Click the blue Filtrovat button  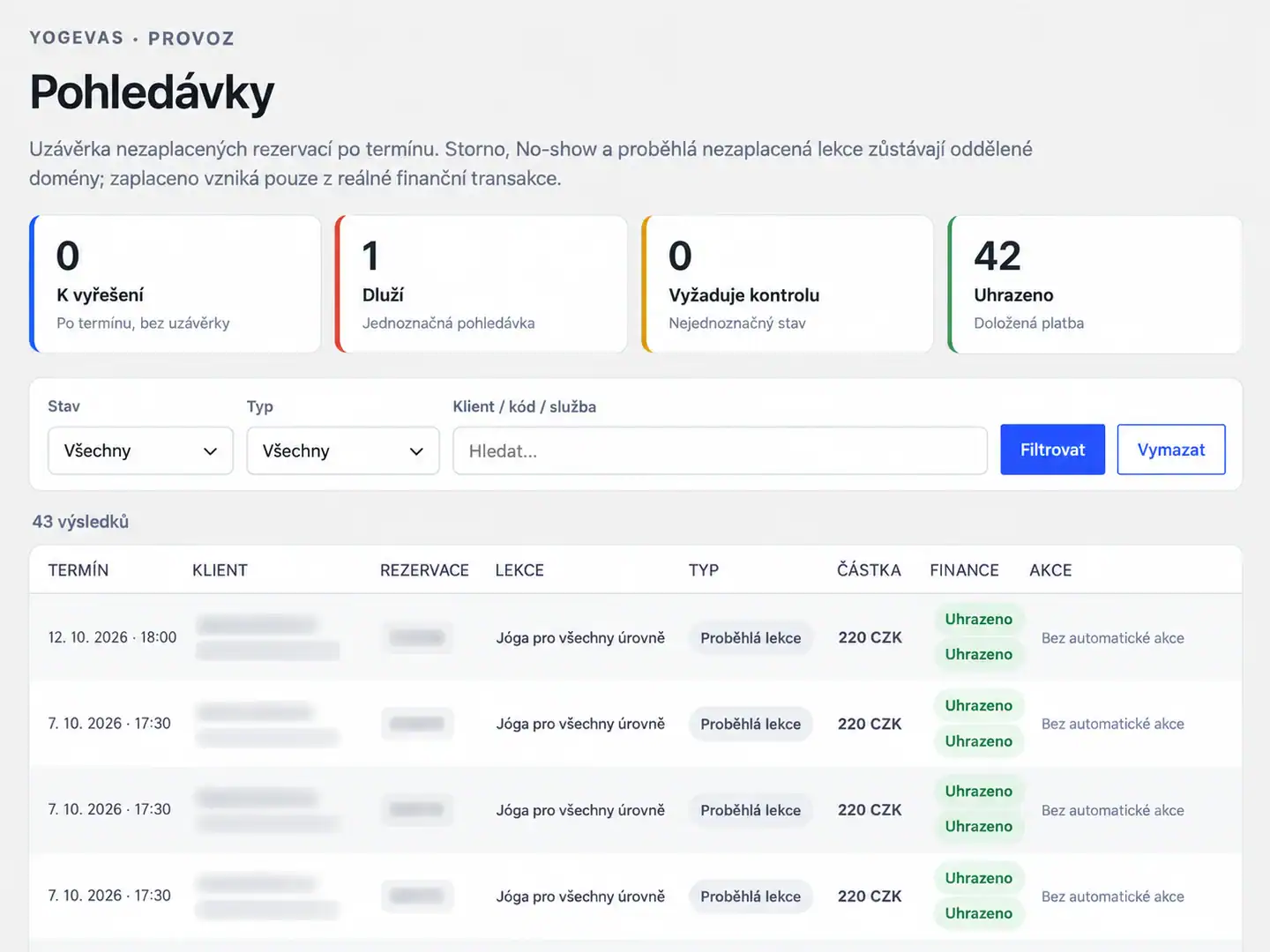click(x=1052, y=450)
